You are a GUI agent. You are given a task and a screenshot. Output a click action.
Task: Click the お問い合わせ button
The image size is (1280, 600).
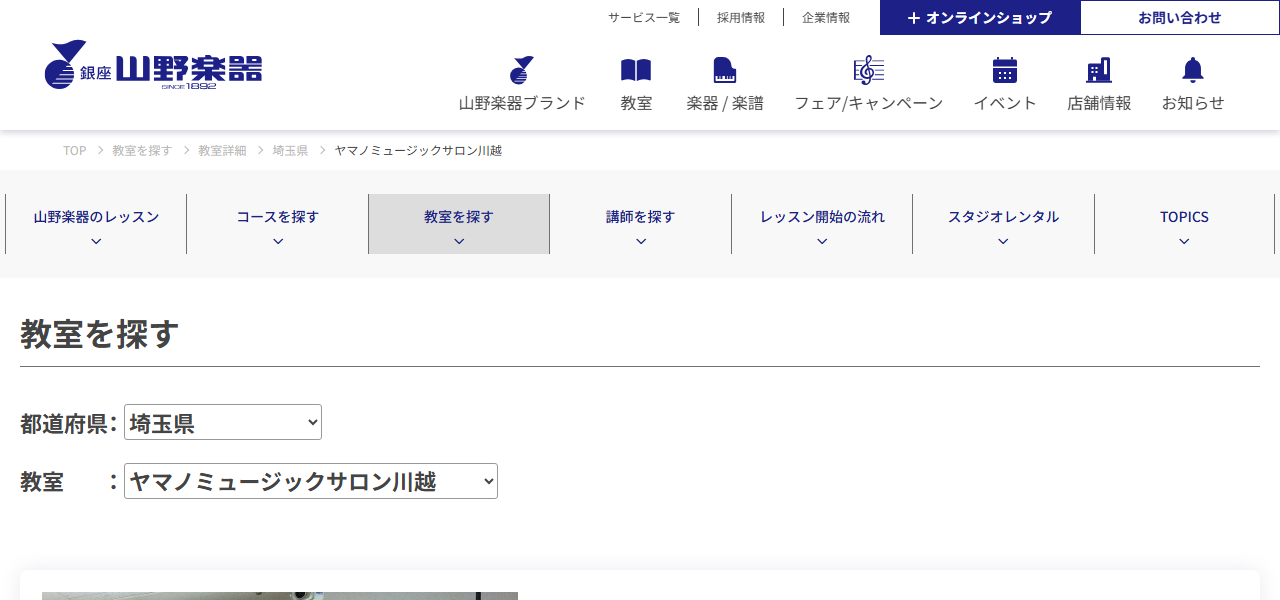click(x=1180, y=18)
